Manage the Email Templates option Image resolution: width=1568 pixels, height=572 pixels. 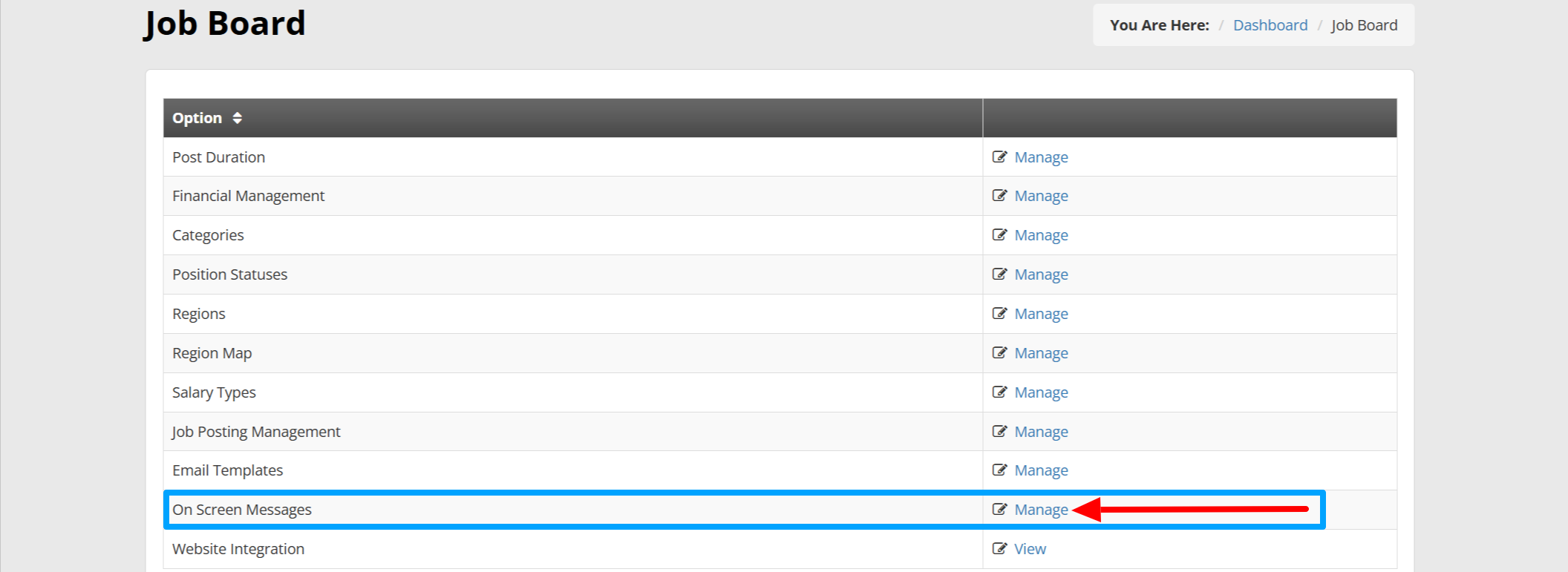pyautogui.click(x=1041, y=470)
